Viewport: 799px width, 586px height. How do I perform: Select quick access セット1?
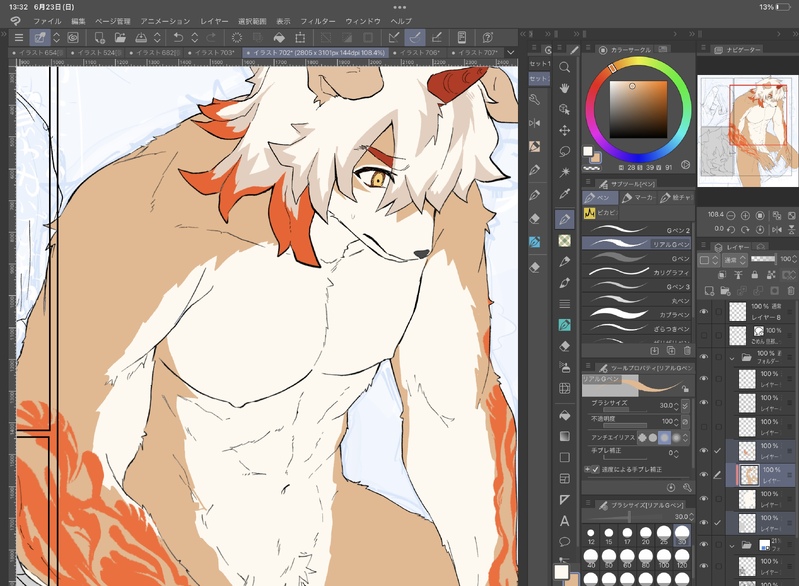(540, 64)
